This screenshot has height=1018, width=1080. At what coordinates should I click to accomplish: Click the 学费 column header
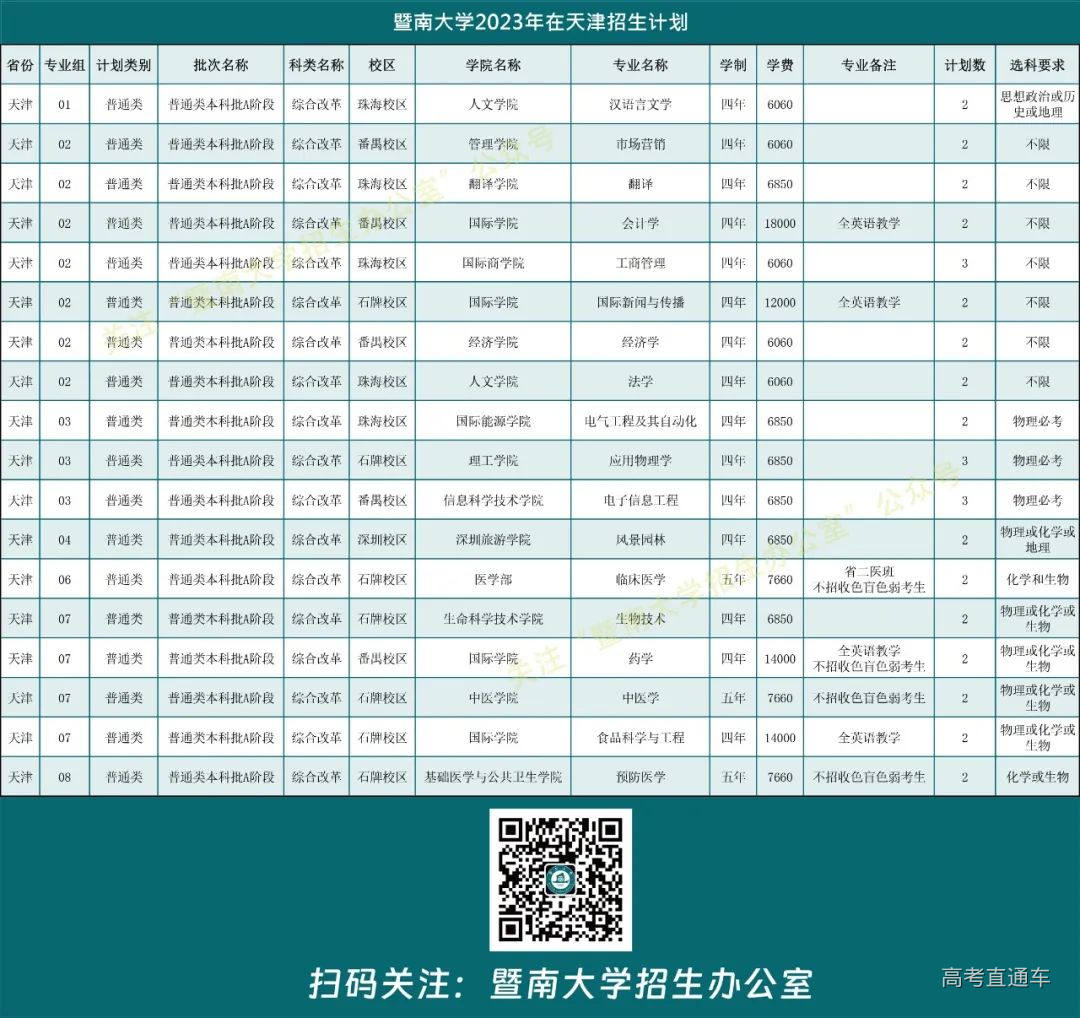[779, 65]
